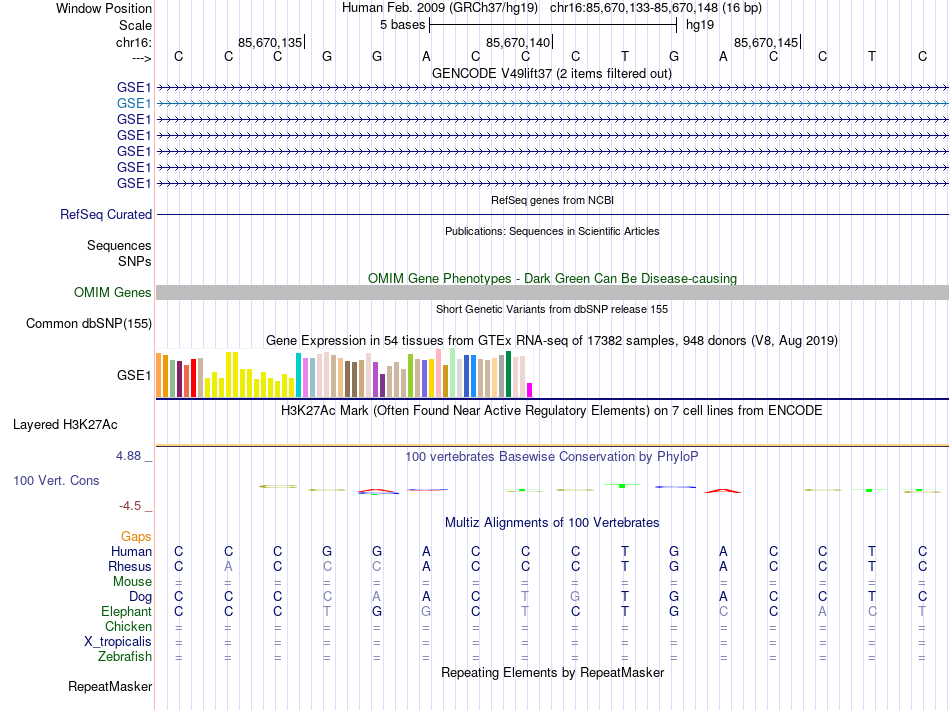The image size is (950, 710).
Task: Click the Common dbSNP(155) track label
Action: pos(89,323)
